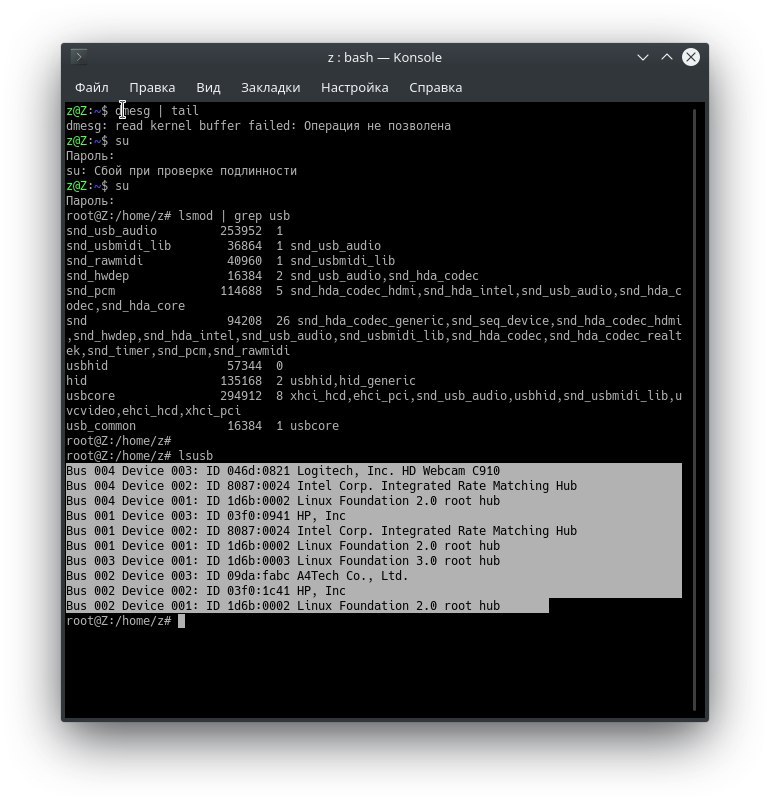Click the Konsole terminal icon in title bar

pyautogui.click(x=79, y=57)
